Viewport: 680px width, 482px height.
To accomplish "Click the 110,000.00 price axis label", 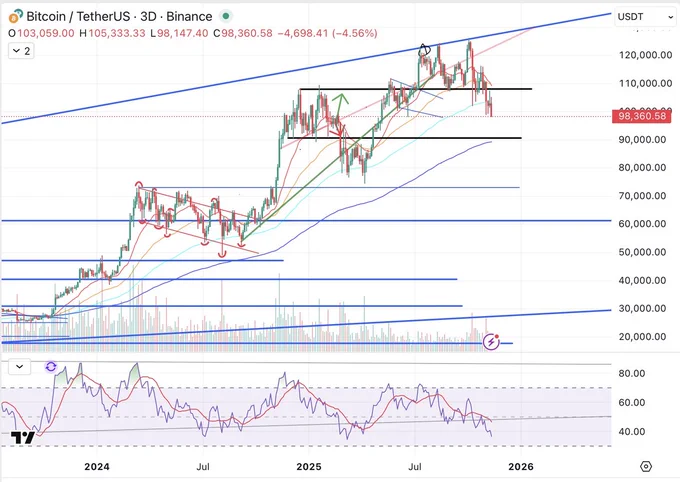I will tap(646, 83).
